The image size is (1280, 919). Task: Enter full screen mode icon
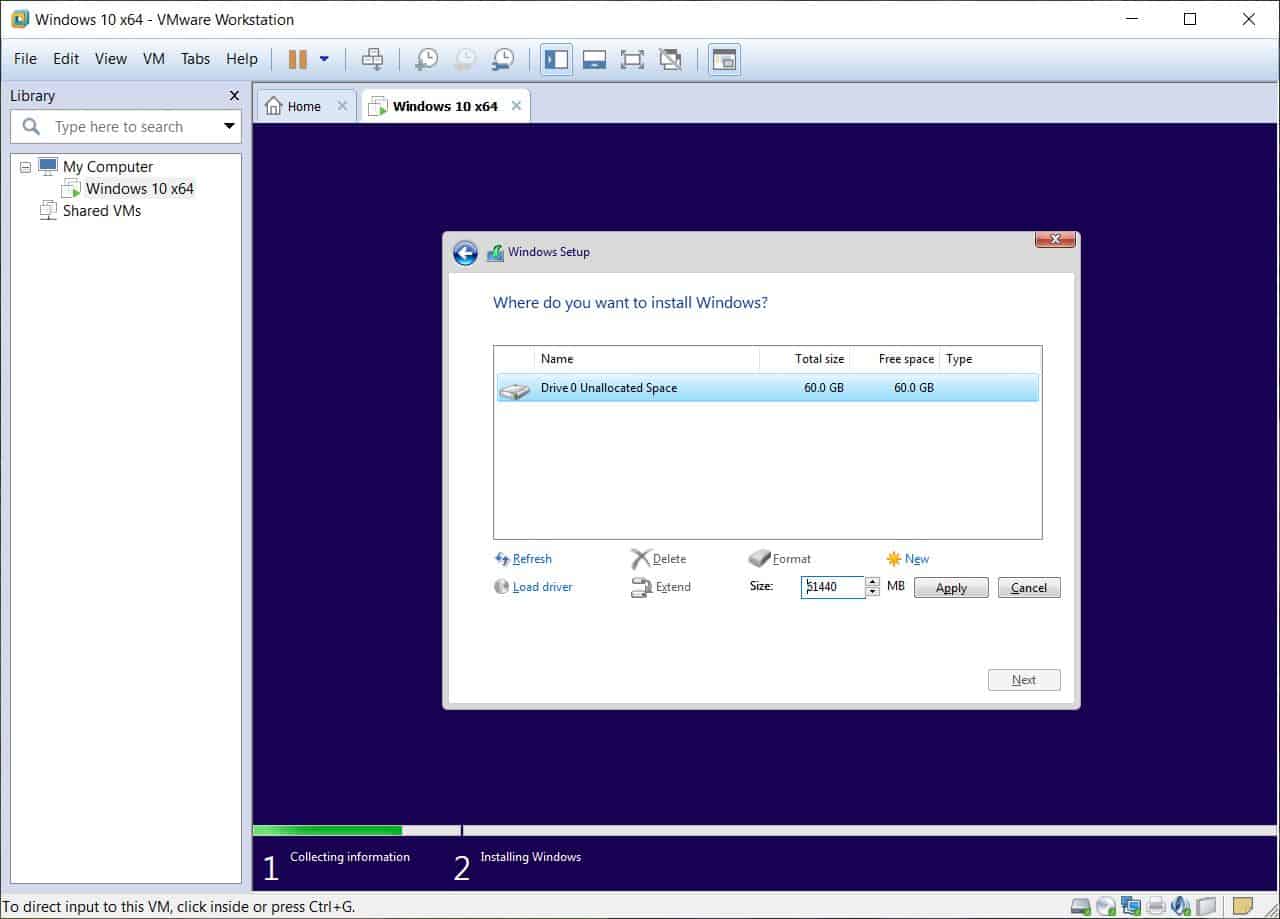pyautogui.click(x=632, y=59)
